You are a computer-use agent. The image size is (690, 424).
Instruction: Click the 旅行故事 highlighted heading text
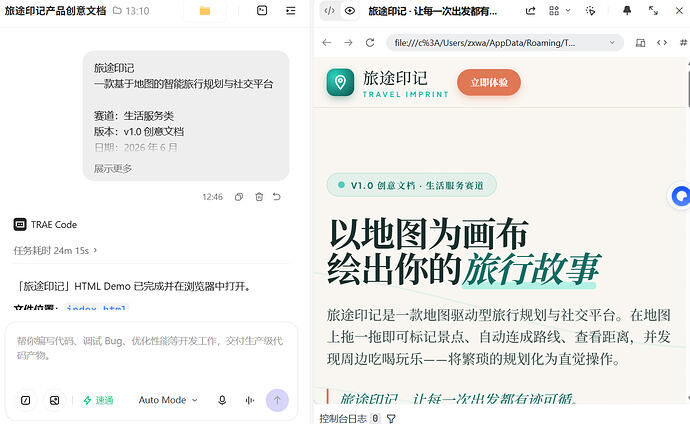coord(531,268)
